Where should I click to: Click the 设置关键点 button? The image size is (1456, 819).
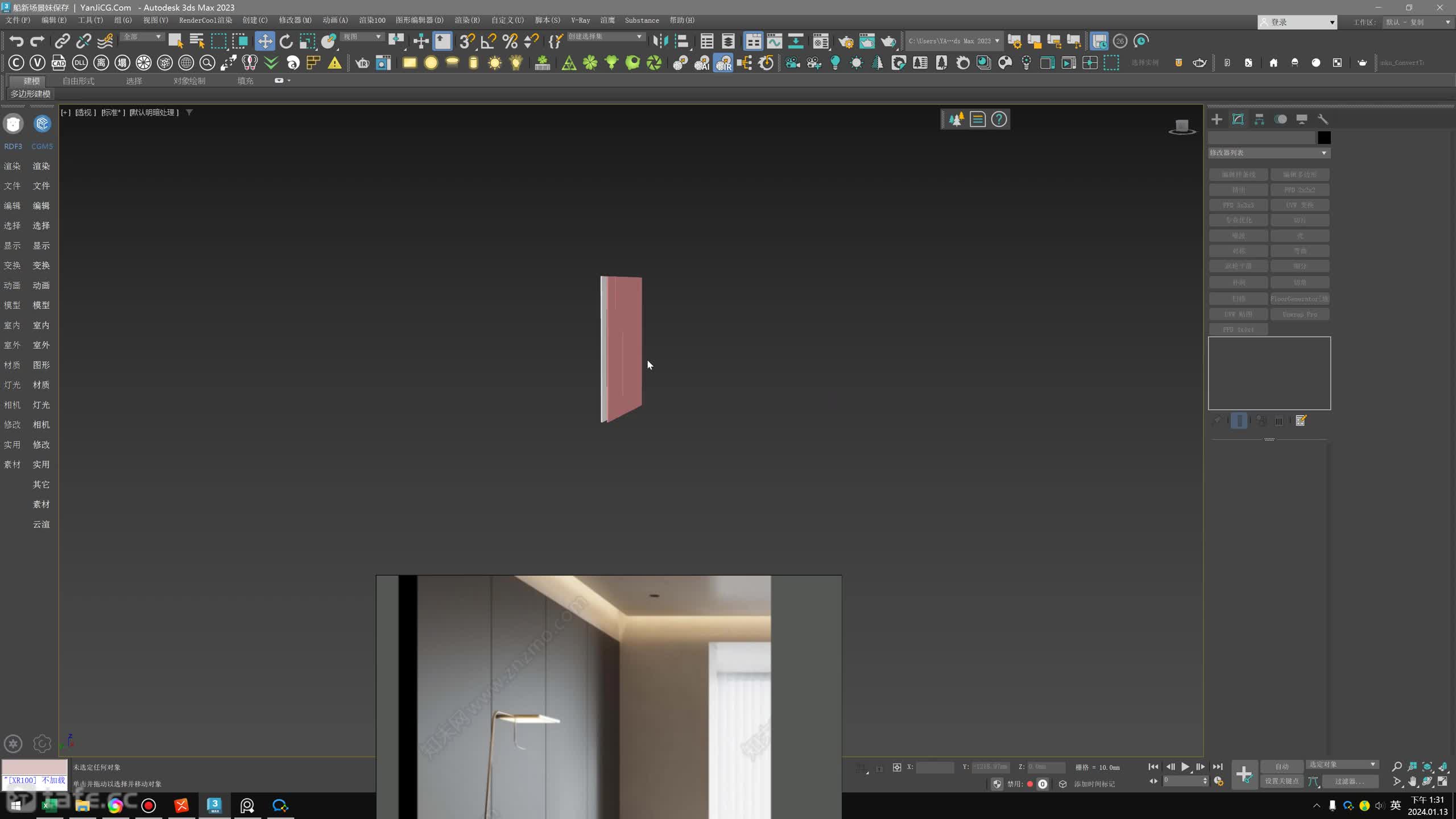pos(1282,781)
